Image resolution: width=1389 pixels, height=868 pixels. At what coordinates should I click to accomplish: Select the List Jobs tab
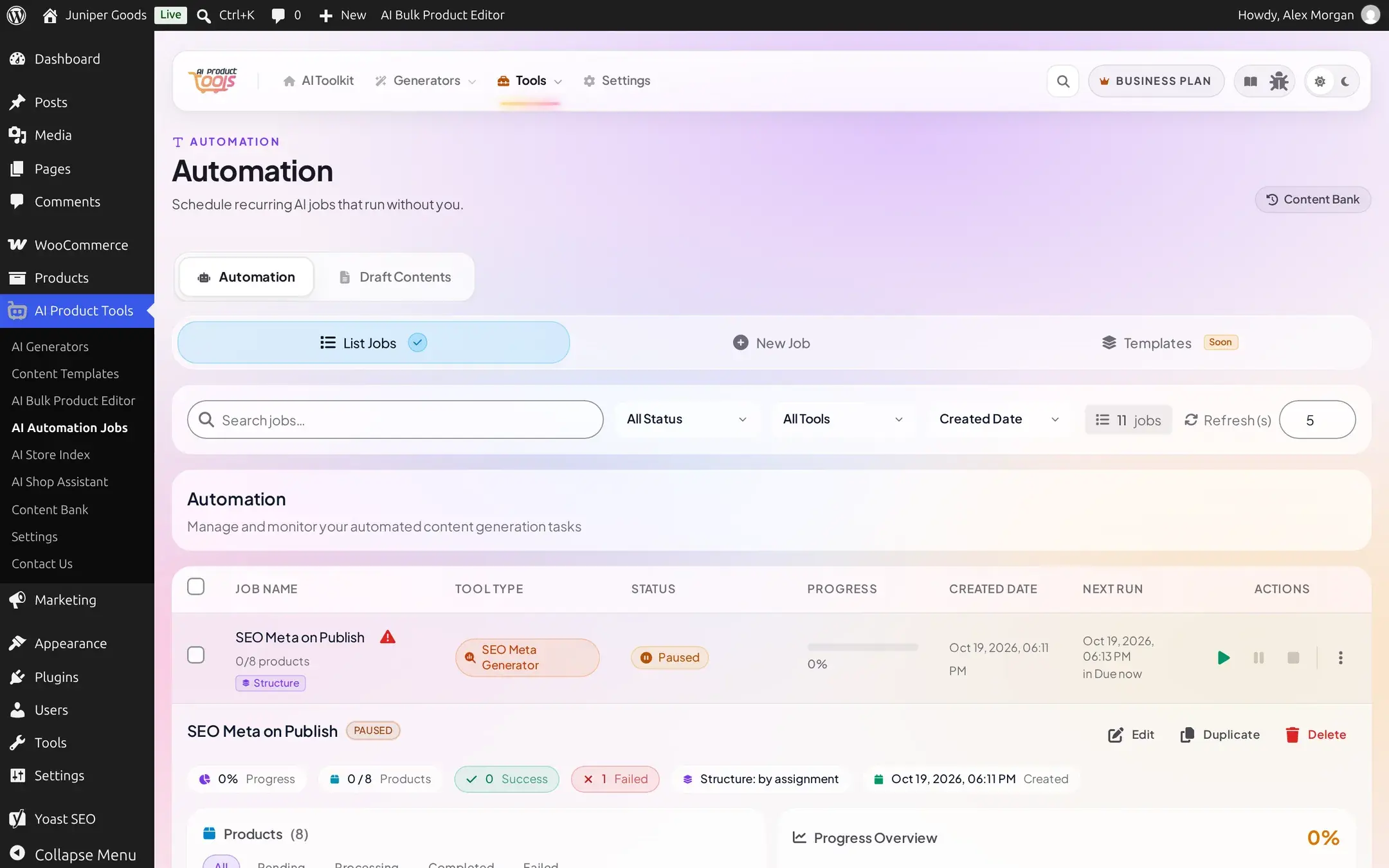coord(374,343)
